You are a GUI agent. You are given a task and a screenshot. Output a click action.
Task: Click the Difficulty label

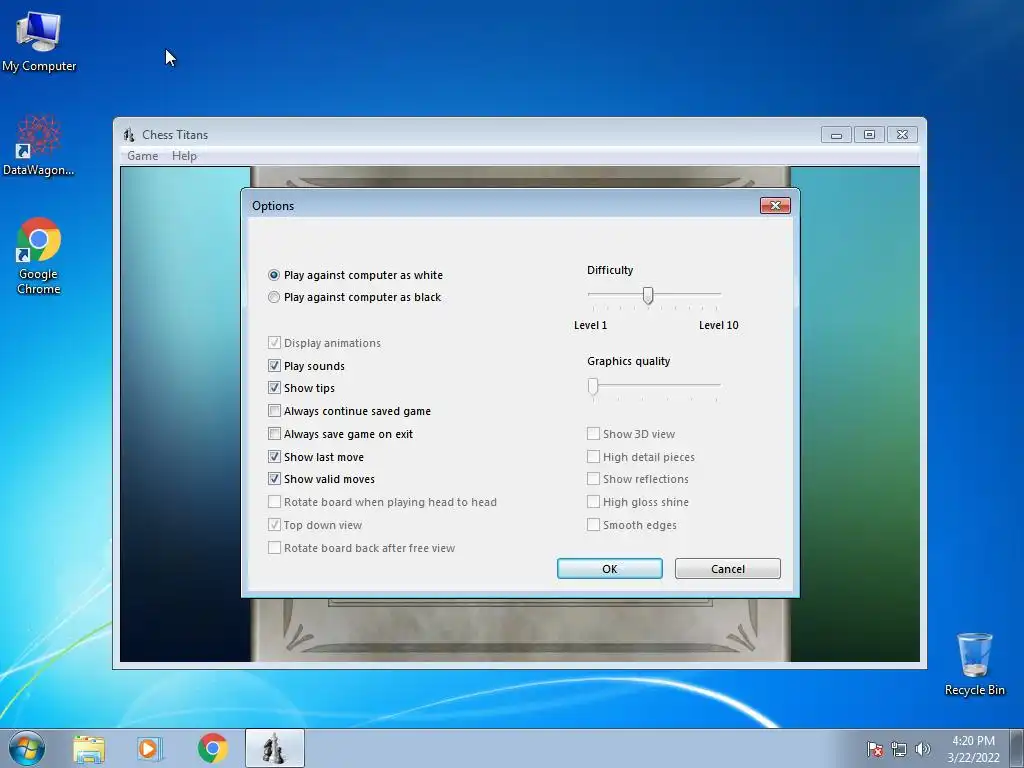click(x=610, y=270)
